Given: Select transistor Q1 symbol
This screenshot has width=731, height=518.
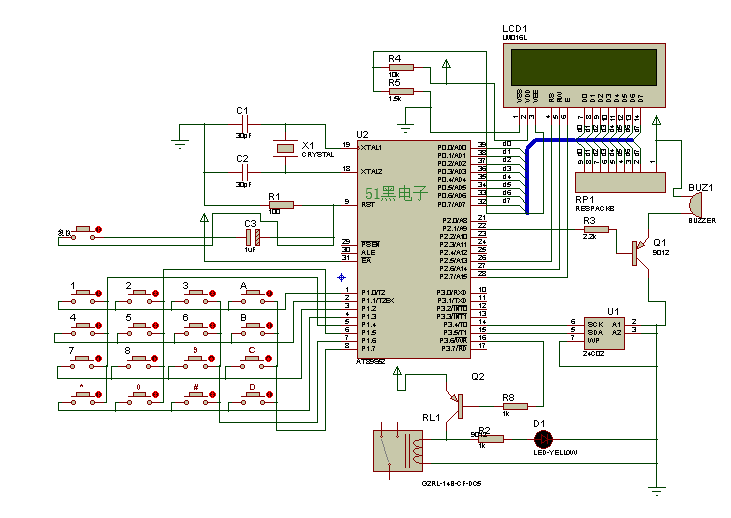Looking at the screenshot, I should point(640,254).
